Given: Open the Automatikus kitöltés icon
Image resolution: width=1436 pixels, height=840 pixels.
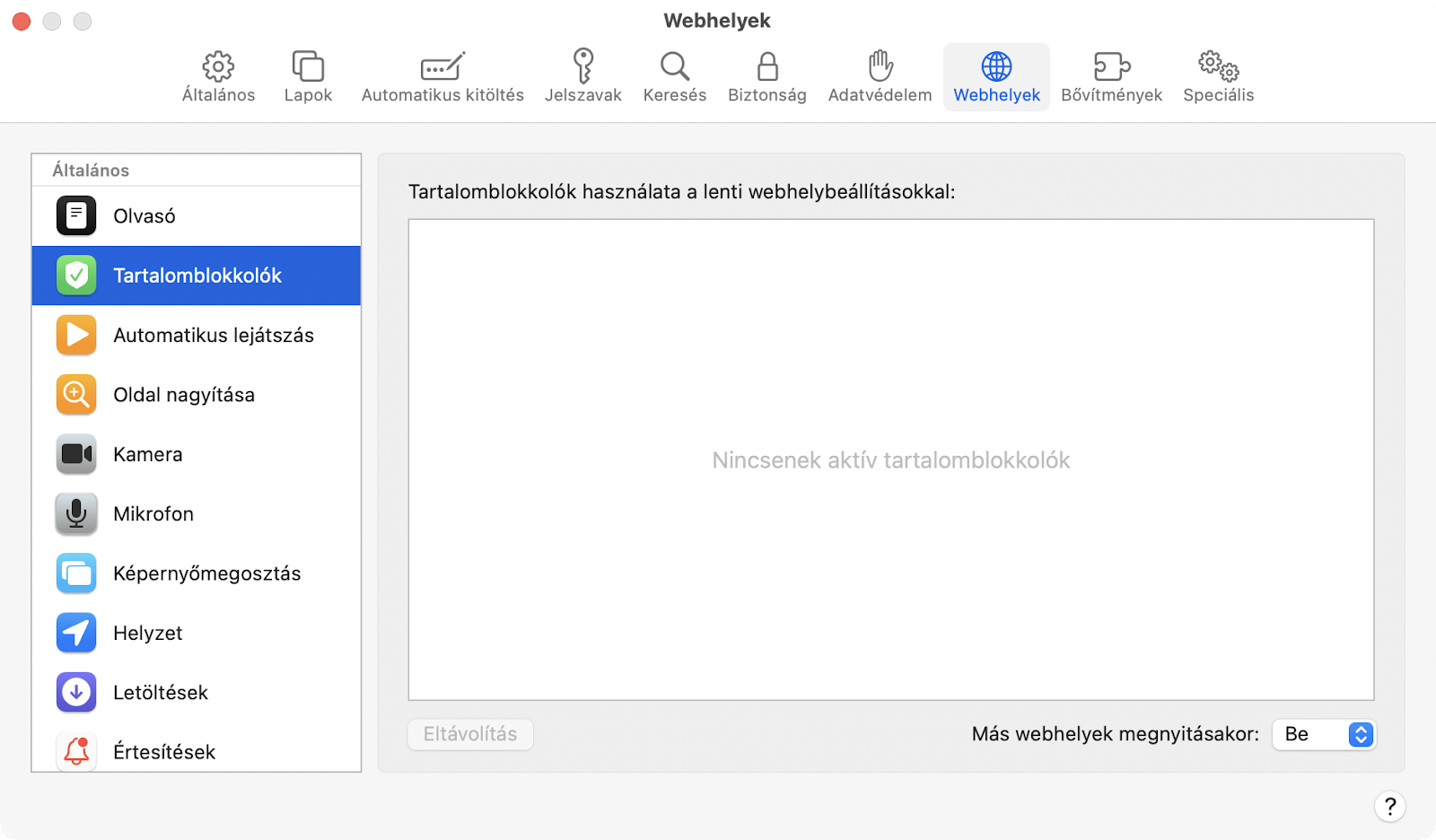Looking at the screenshot, I should [x=442, y=66].
